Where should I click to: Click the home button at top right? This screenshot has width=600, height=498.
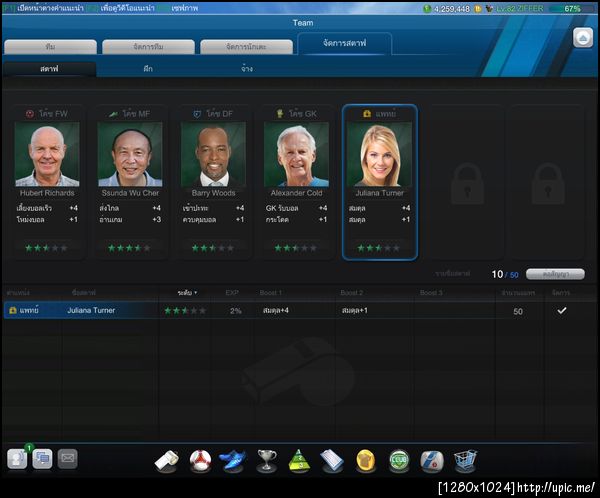(x=583, y=38)
